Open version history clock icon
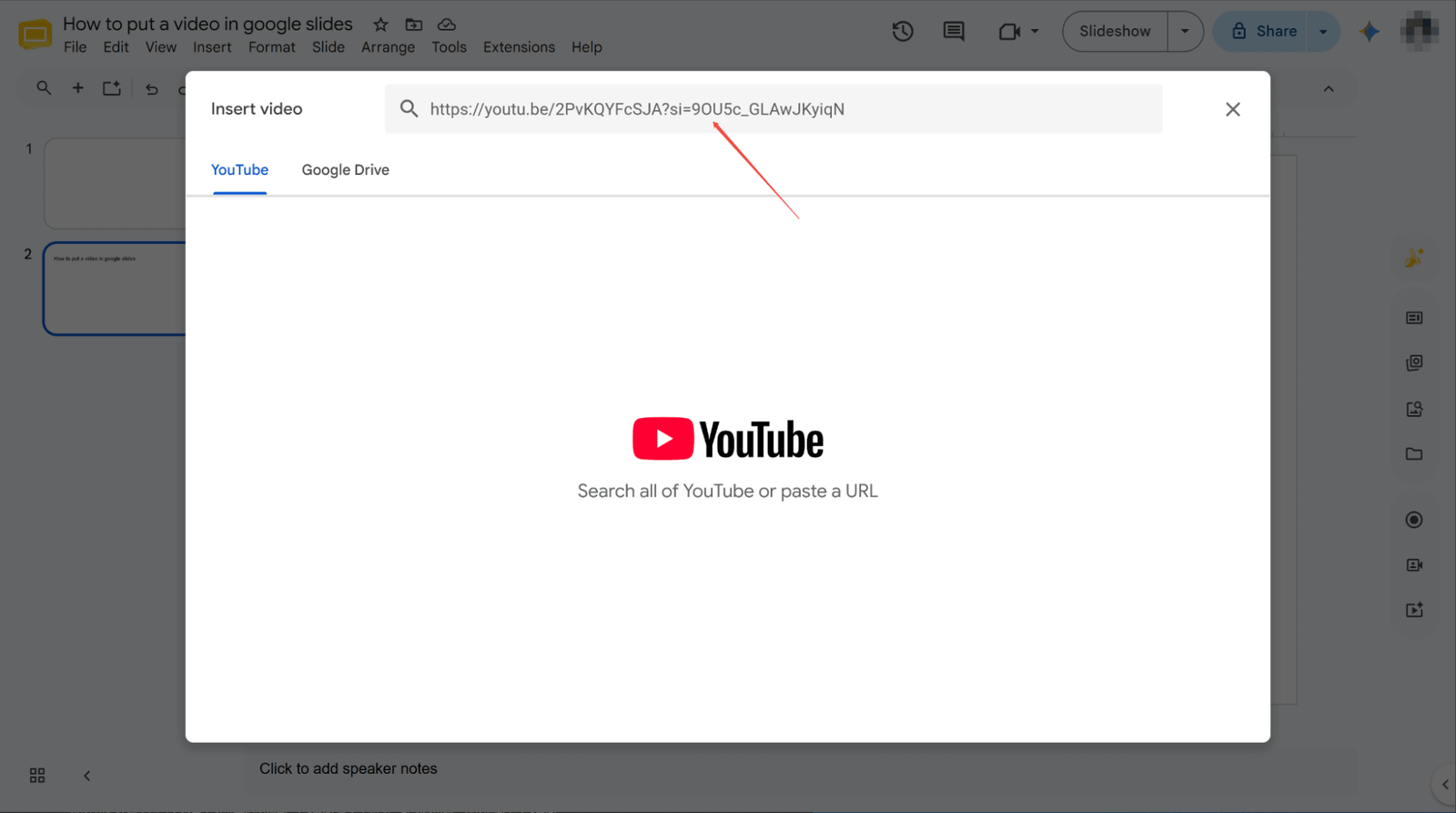This screenshot has height=813, width=1456. click(903, 31)
